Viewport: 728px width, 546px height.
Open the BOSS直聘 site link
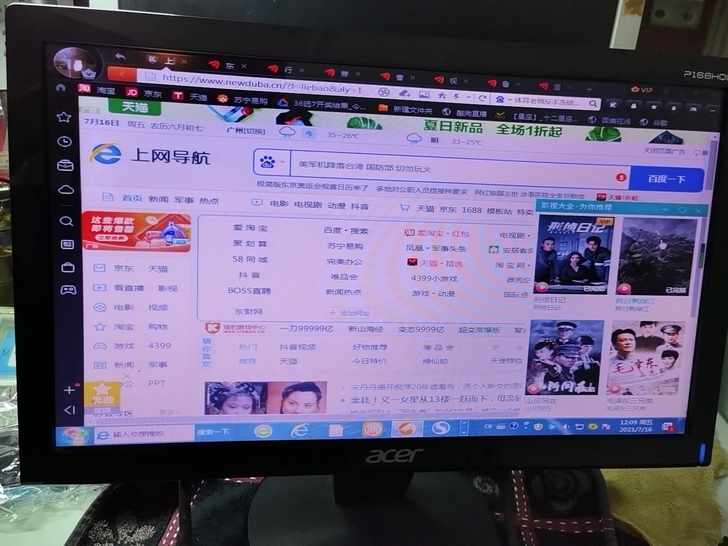249,291
